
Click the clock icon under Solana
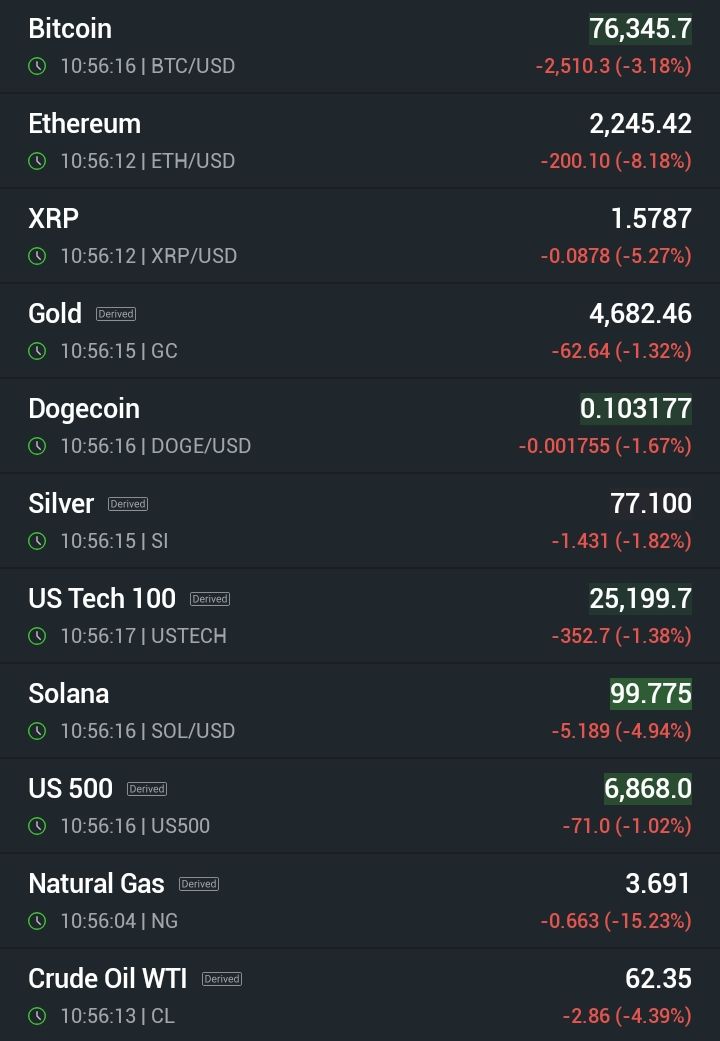[x=37, y=731]
